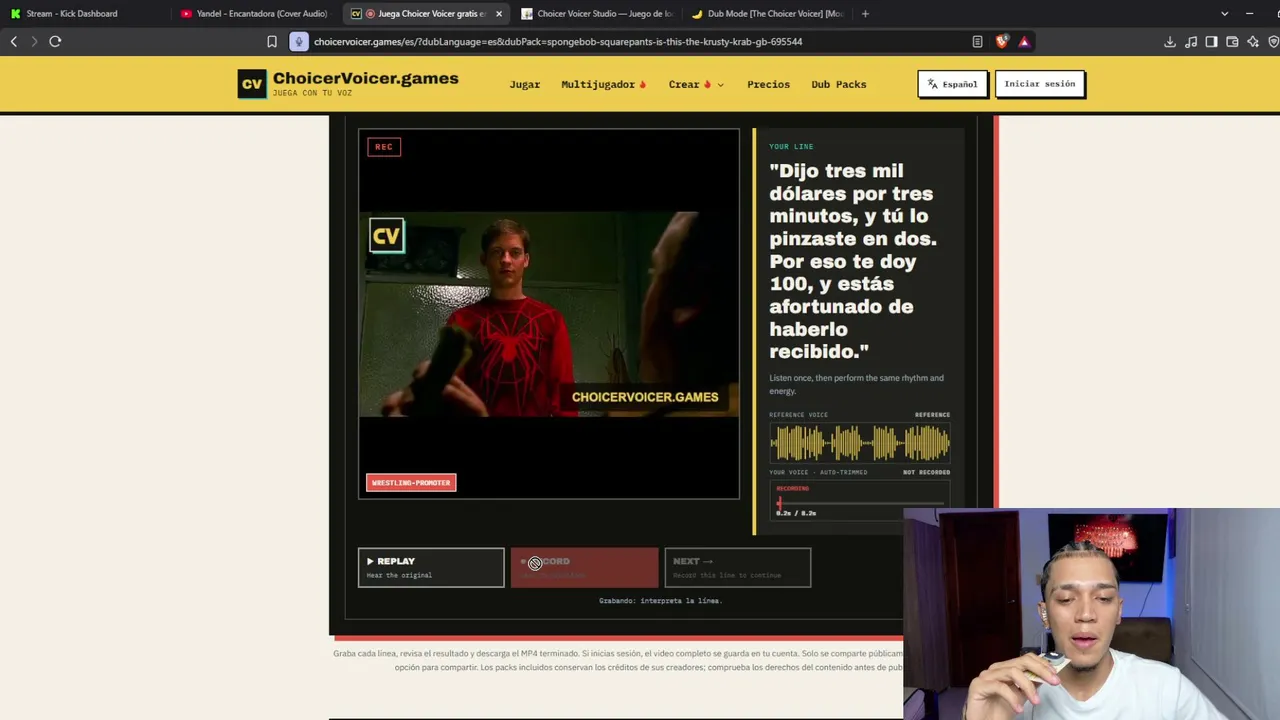The width and height of the screenshot is (1280, 720).
Task: Go forward with the browser forward arrow
Action: (x=34, y=42)
